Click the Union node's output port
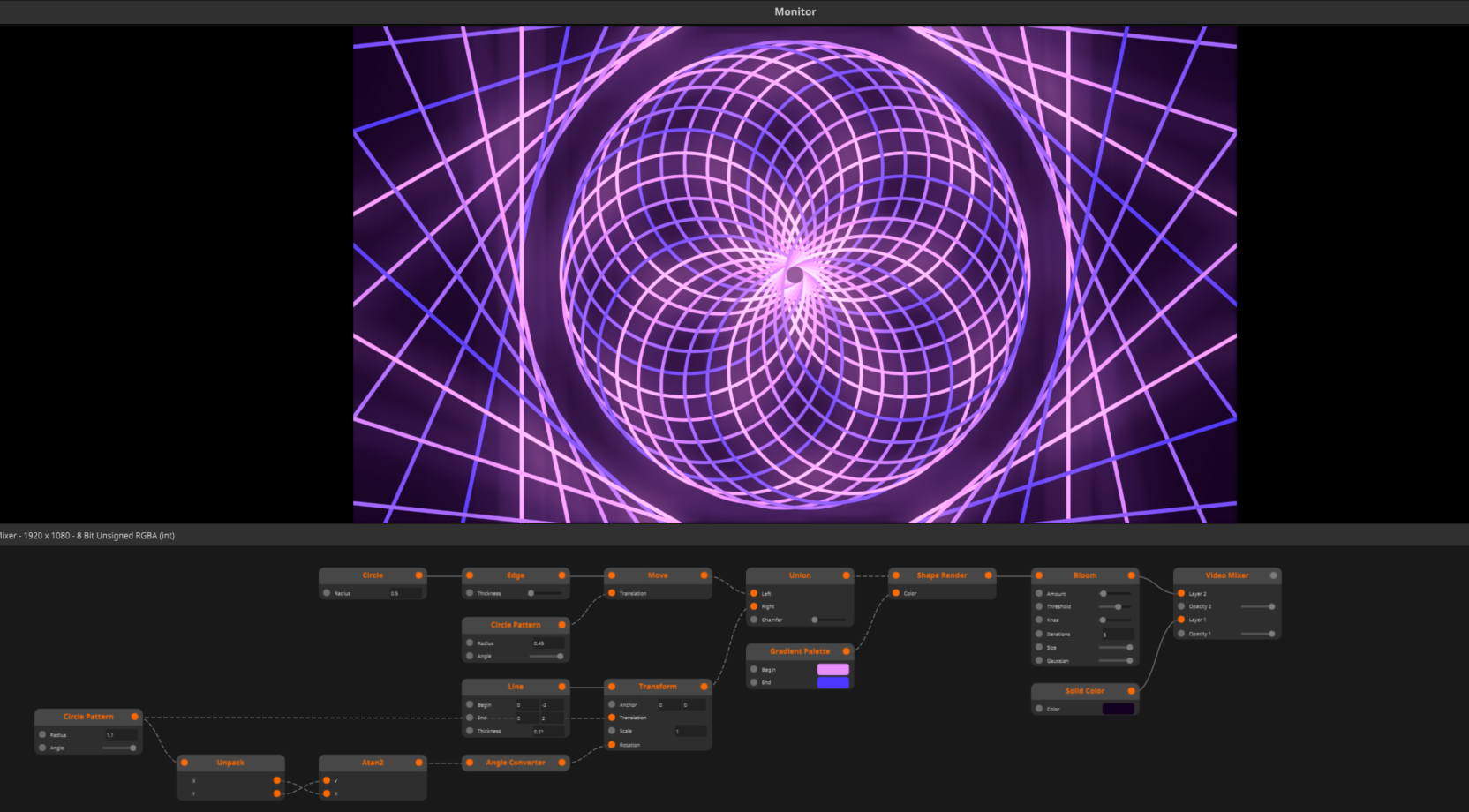1469x812 pixels. click(x=846, y=575)
